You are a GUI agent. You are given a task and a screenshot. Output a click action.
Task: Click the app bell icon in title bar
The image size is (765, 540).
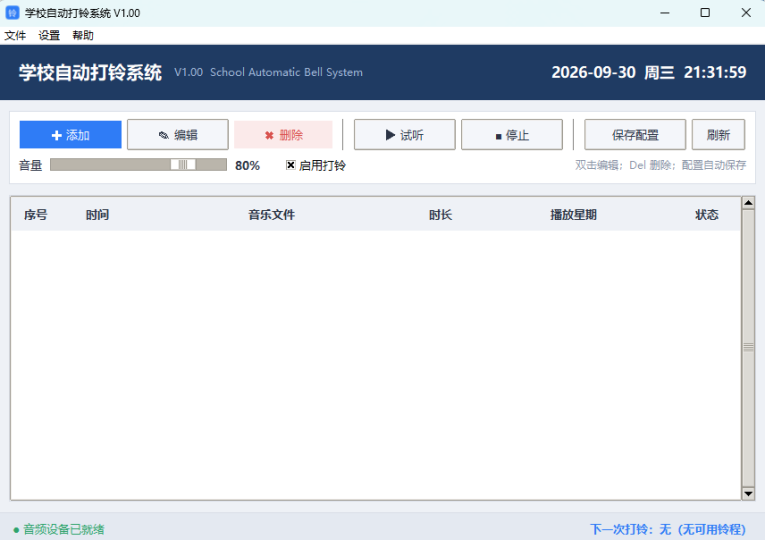click(x=12, y=13)
